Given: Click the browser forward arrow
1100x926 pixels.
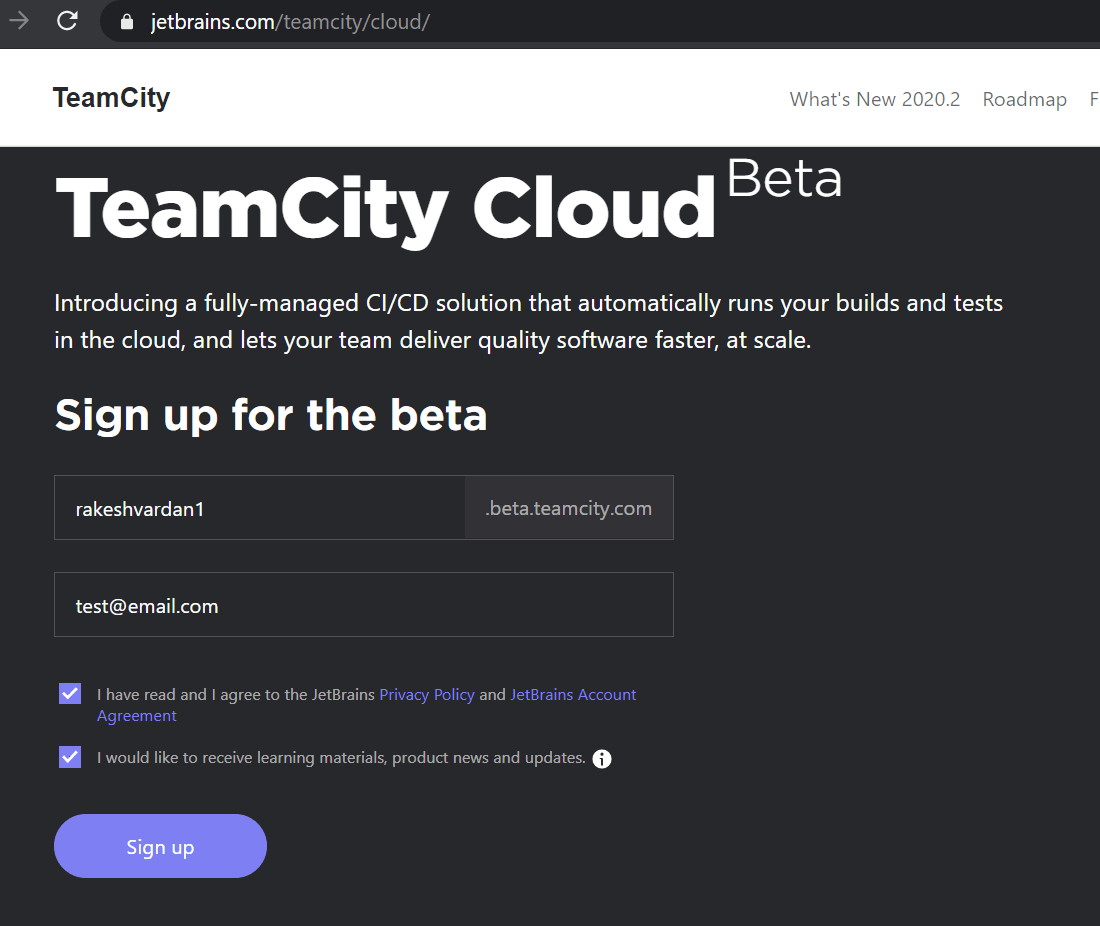Looking at the screenshot, I should pyautogui.click(x=18, y=21).
